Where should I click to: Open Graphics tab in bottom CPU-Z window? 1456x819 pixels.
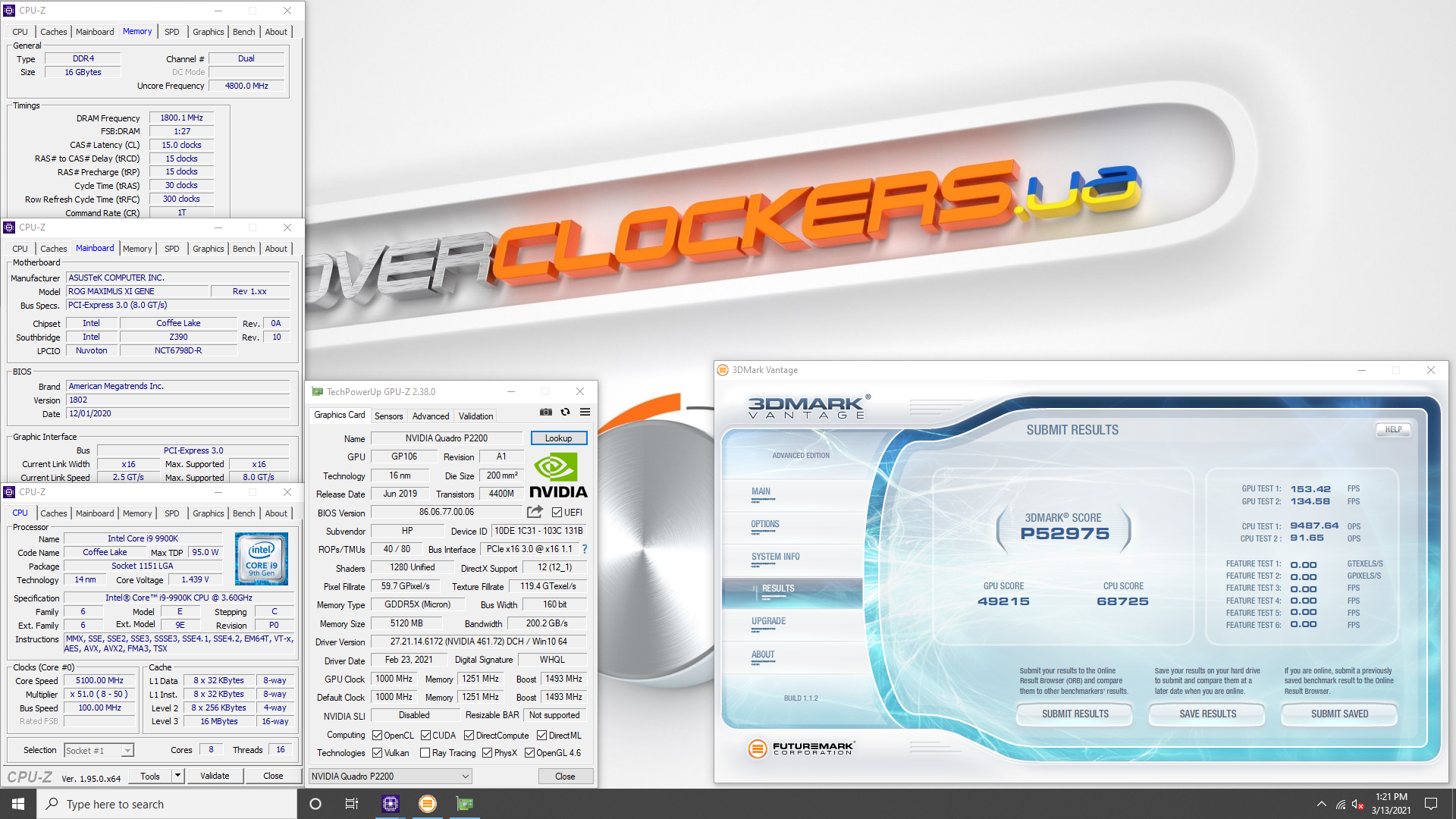(x=208, y=513)
